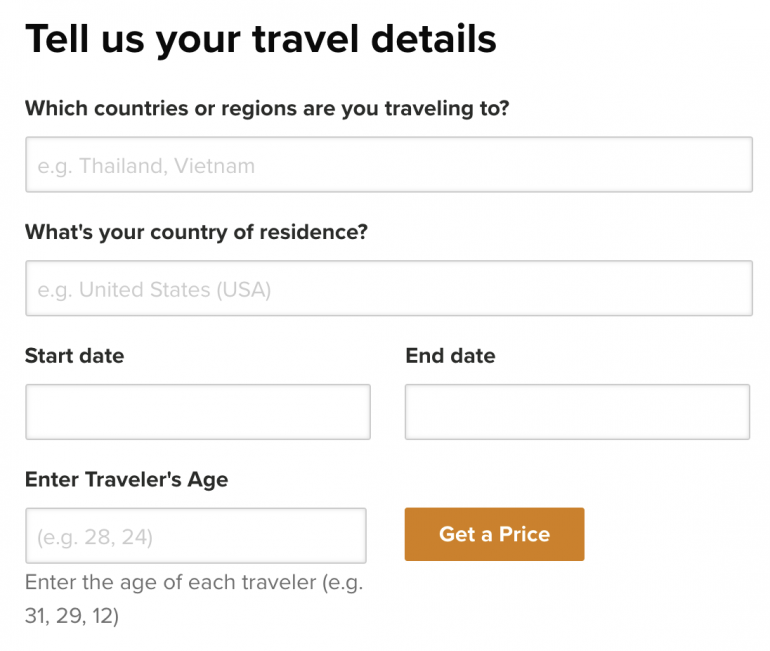Viewport: 770px width, 651px height.
Task: Click the 'Which countries or regions' label
Action: click(x=267, y=108)
